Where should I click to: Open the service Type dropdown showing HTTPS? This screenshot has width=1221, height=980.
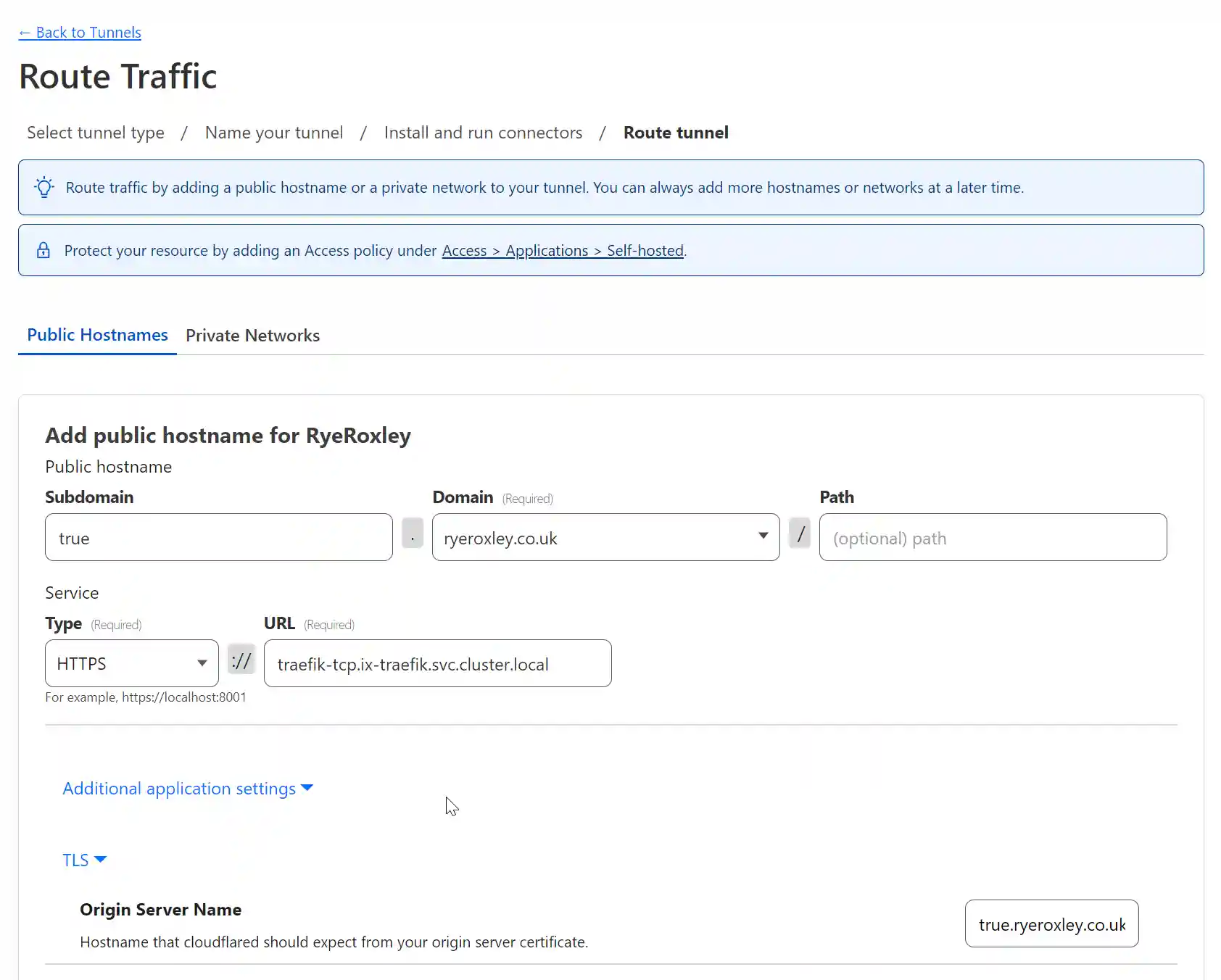131,663
